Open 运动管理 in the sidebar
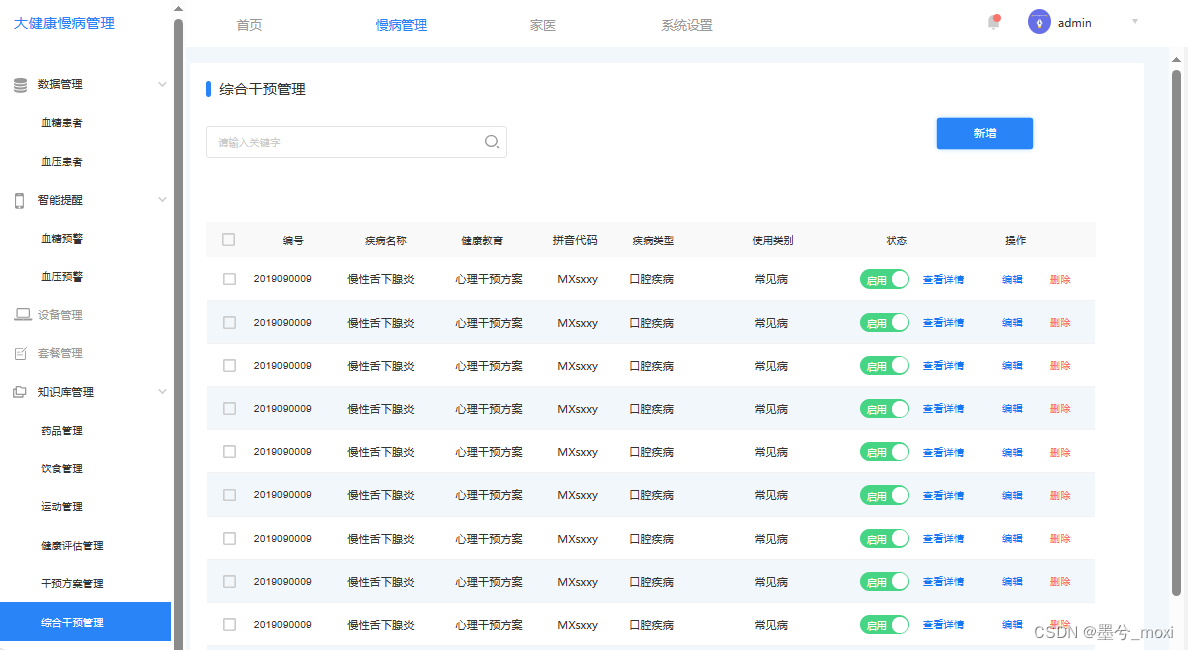This screenshot has height=650, width=1188. [62, 506]
